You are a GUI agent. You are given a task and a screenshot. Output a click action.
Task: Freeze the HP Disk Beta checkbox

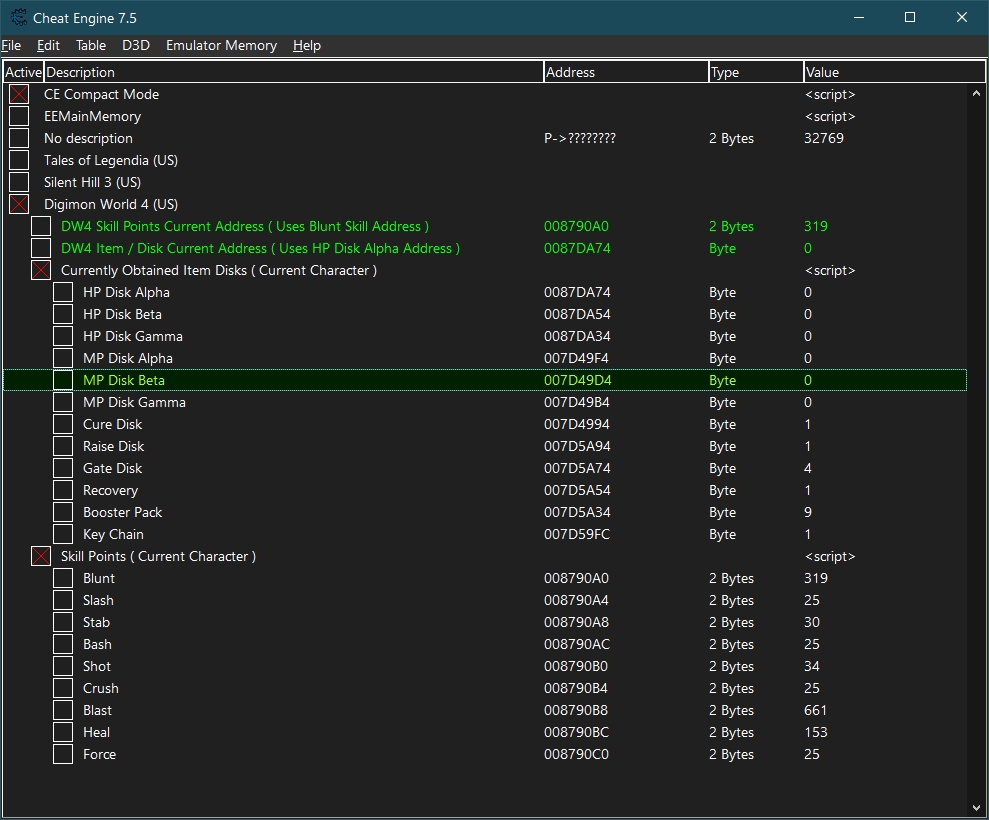pyautogui.click(x=63, y=314)
